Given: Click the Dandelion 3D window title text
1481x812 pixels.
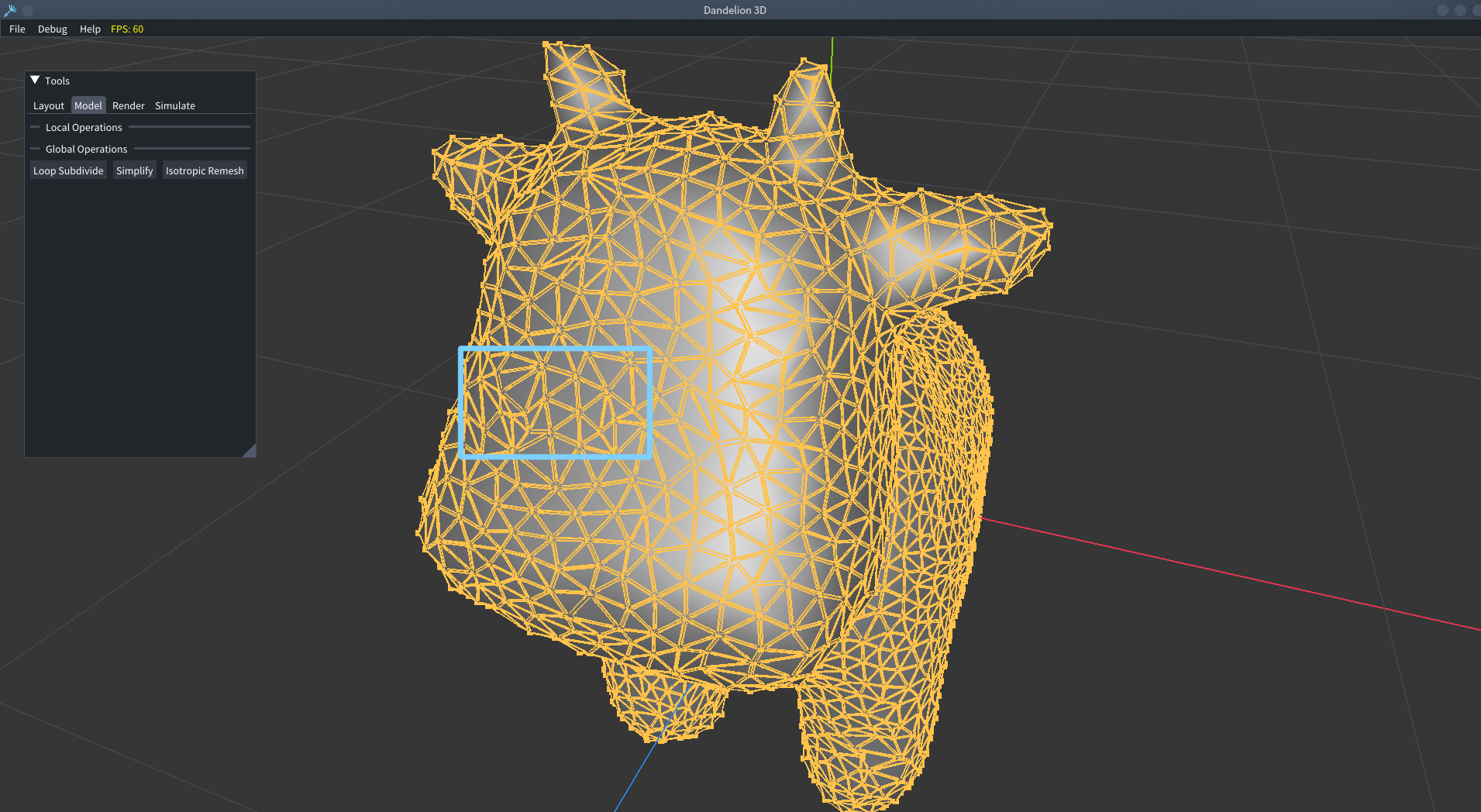Looking at the screenshot, I should click(735, 10).
